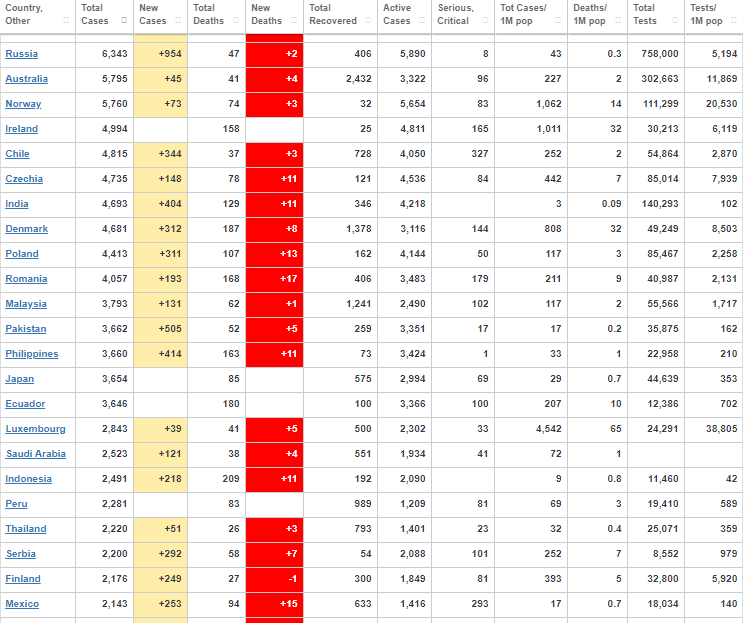Click the New Cases column sort icon
The width and height of the screenshot is (744, 623).
178,20
